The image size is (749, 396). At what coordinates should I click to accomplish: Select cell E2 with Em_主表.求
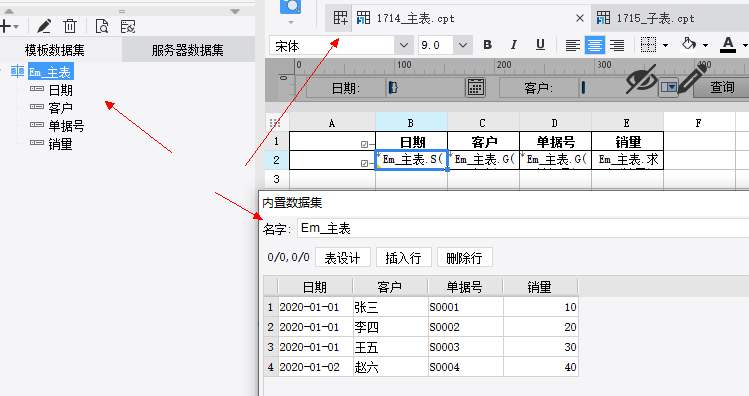(x=628, y=160)
